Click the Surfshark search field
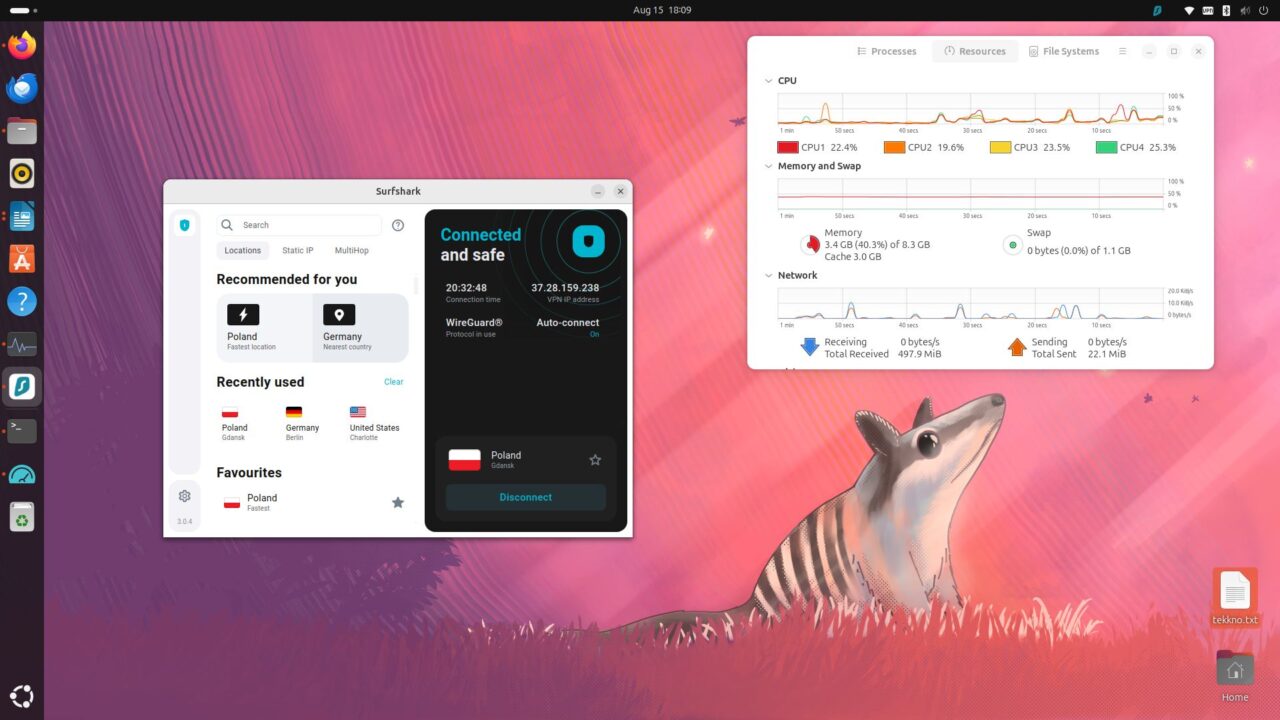The height and width of the screenshot is (720, 1280). pos(300,225)
